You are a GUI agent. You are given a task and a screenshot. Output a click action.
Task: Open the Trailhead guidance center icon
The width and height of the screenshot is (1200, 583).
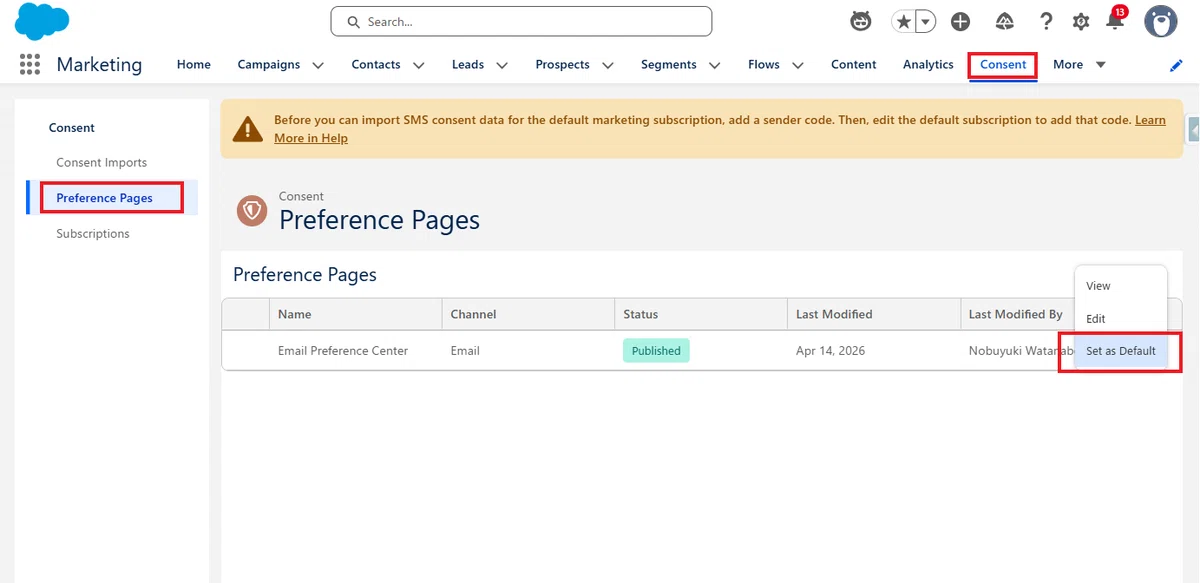click(x=1004, y=21)
